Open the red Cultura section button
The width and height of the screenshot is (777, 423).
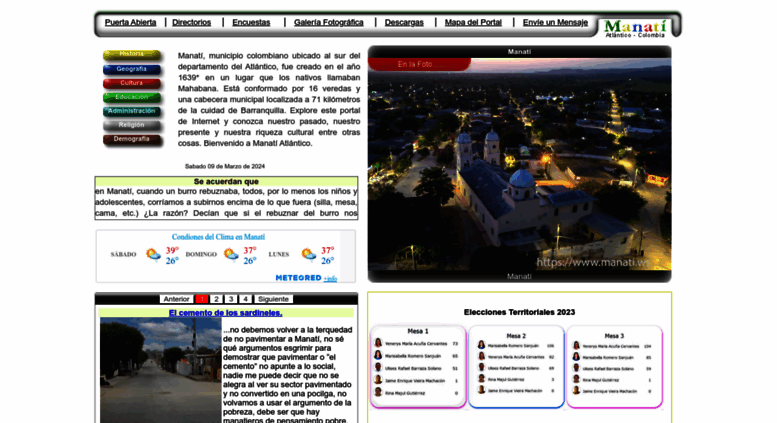[132, 83]
